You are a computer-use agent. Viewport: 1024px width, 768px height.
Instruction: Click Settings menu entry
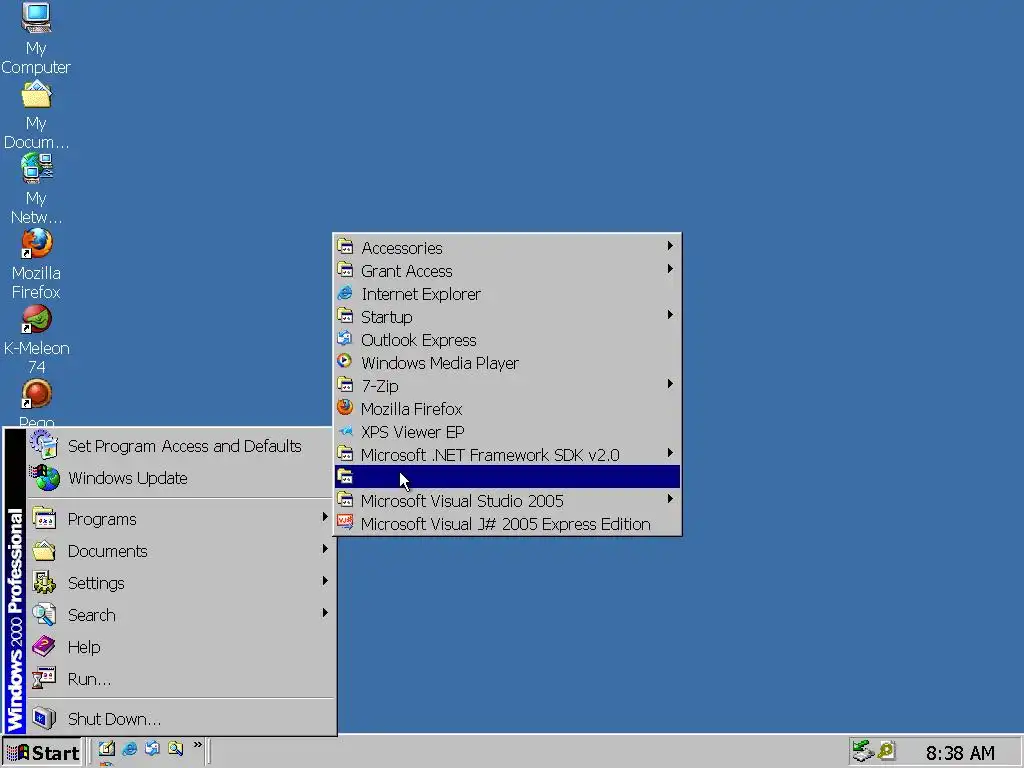[x=180, y=583]
